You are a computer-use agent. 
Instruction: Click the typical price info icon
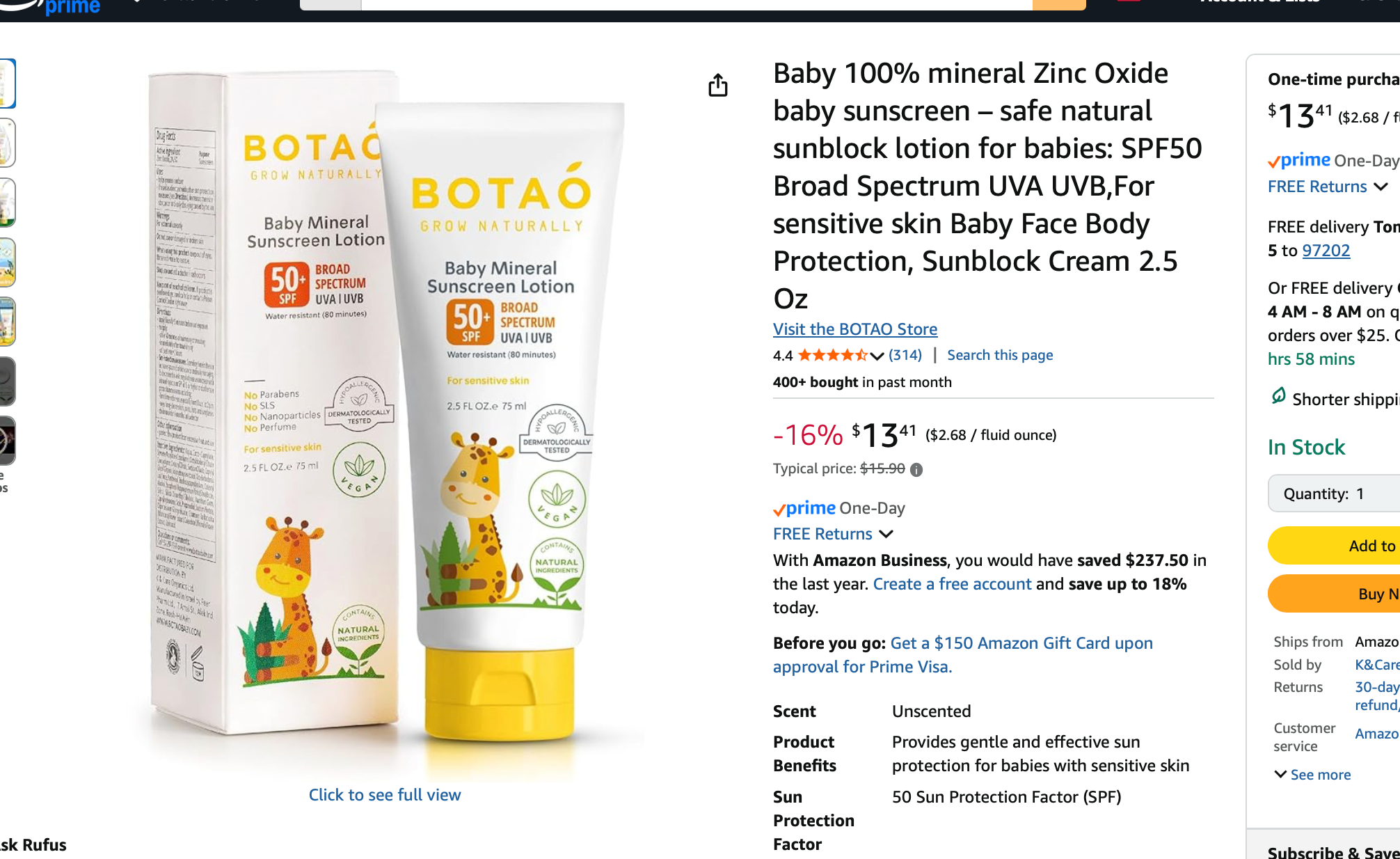(x=916, y=470)
